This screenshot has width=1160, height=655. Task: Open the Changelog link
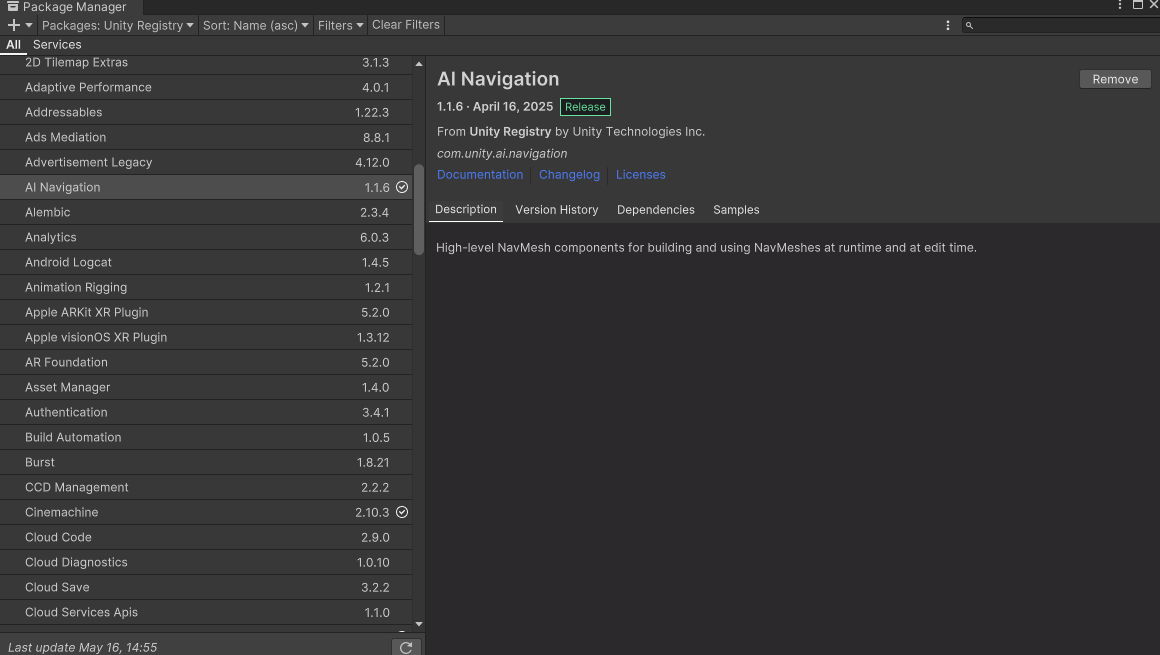pos(569,175)
